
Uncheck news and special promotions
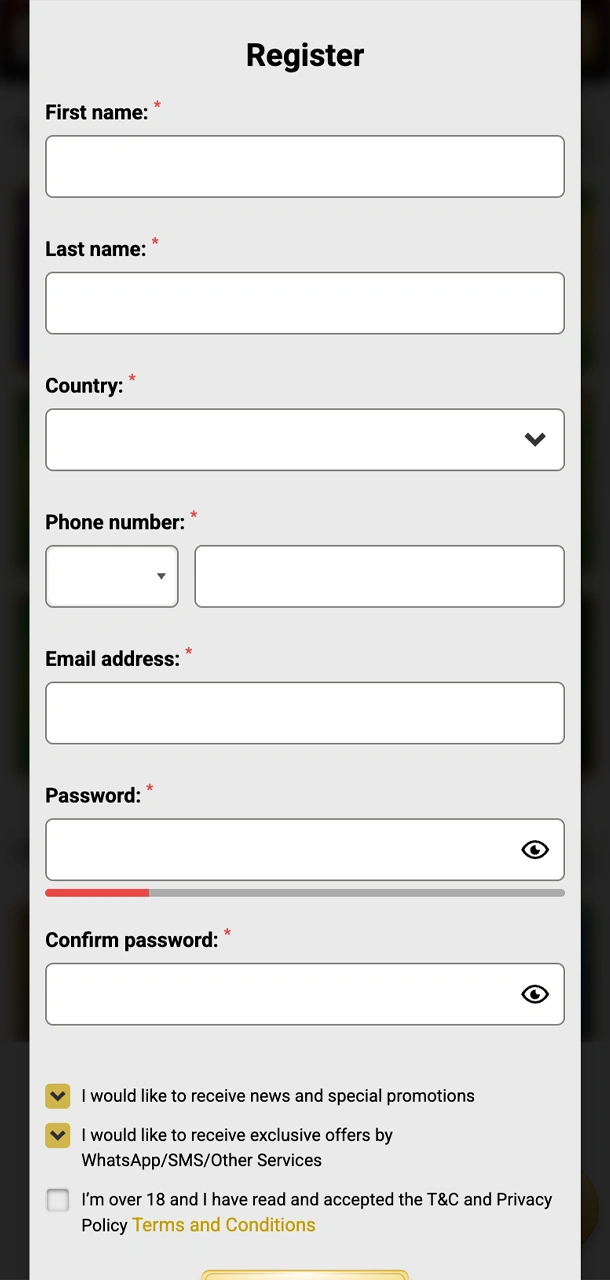pos(57,1095)
